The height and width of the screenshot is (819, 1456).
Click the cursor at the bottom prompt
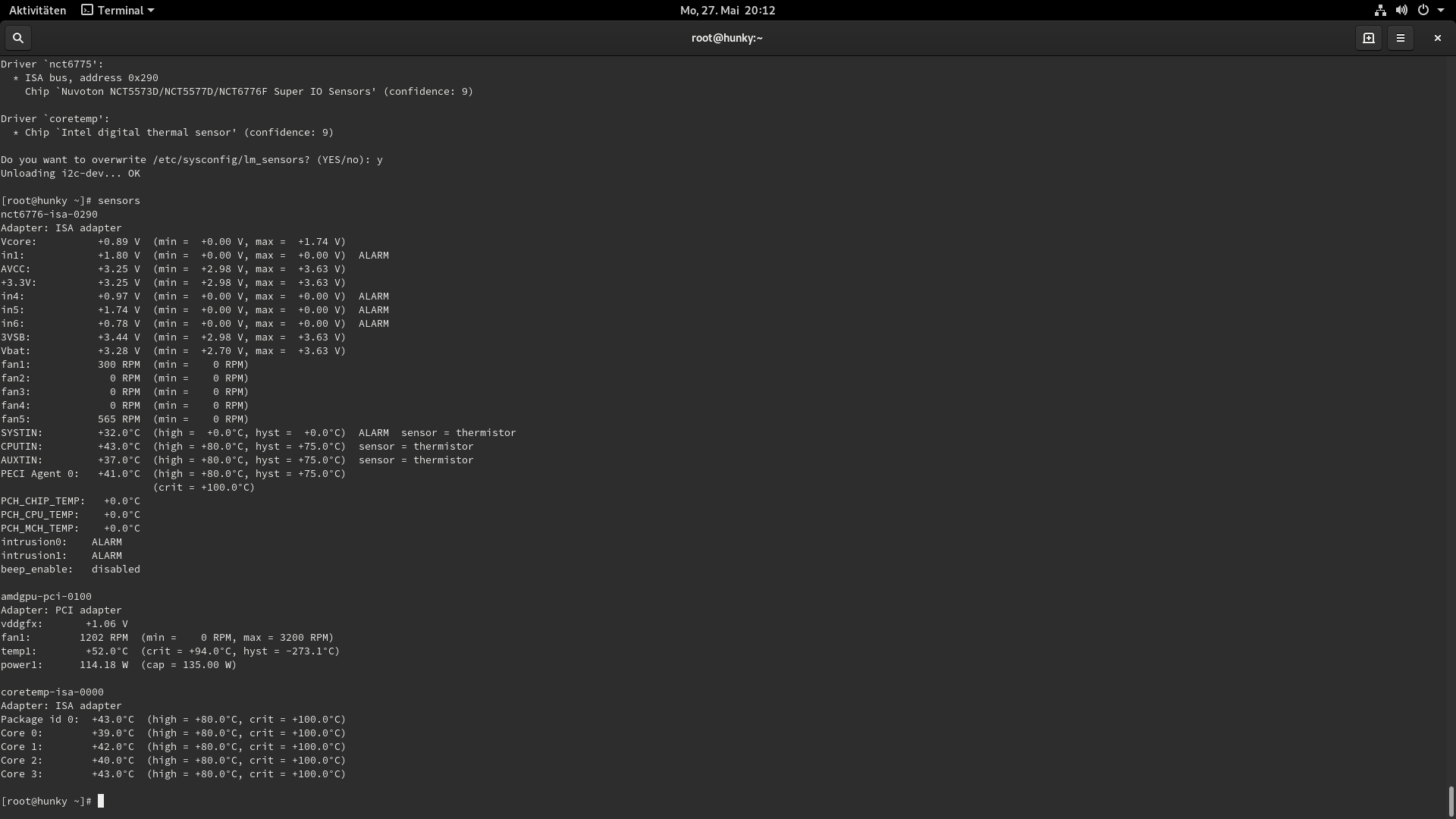(x=101, y=802)
